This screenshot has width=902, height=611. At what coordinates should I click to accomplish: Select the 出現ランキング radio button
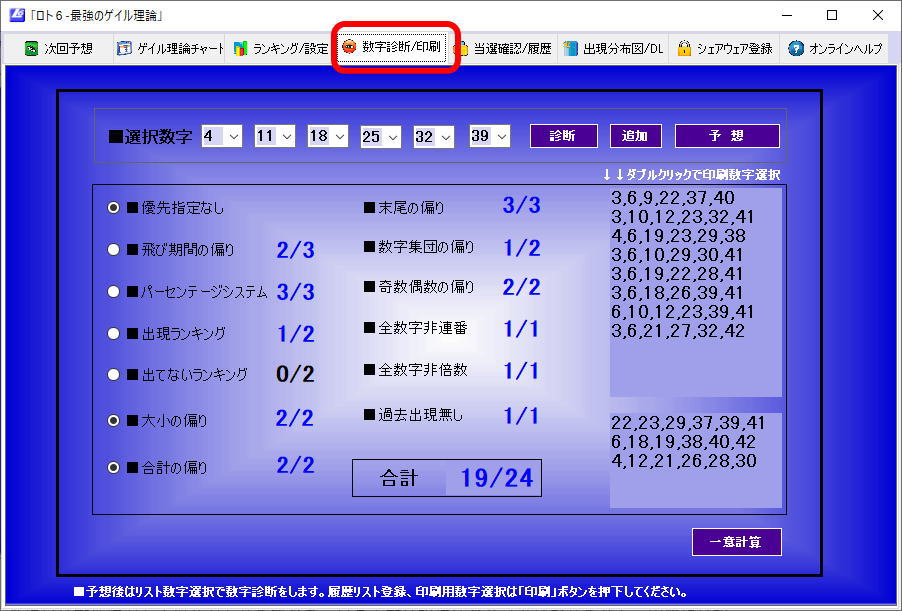(x=114, y=333)
